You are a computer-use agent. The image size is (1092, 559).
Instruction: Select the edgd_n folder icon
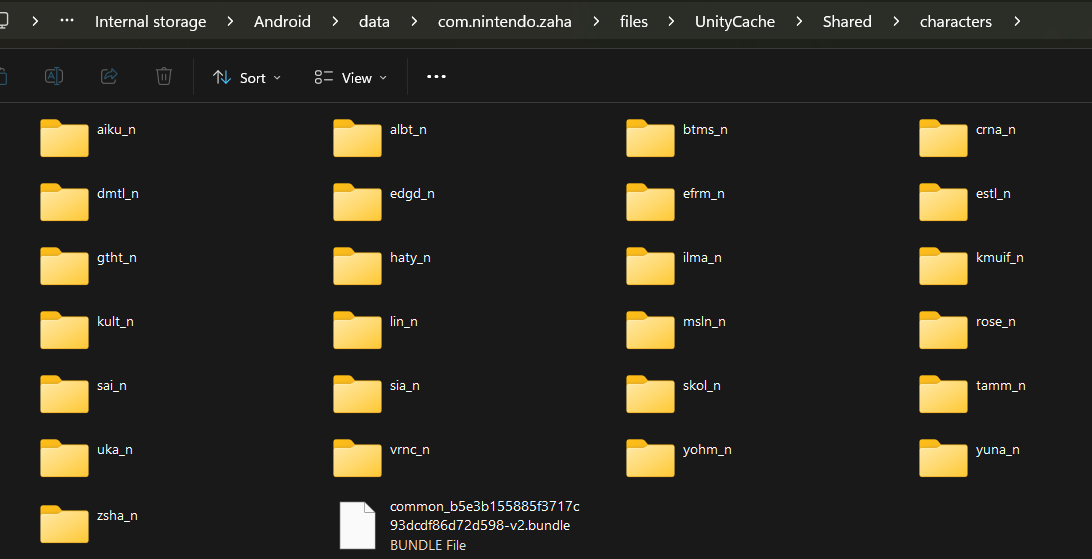click(x=357, y=202)
